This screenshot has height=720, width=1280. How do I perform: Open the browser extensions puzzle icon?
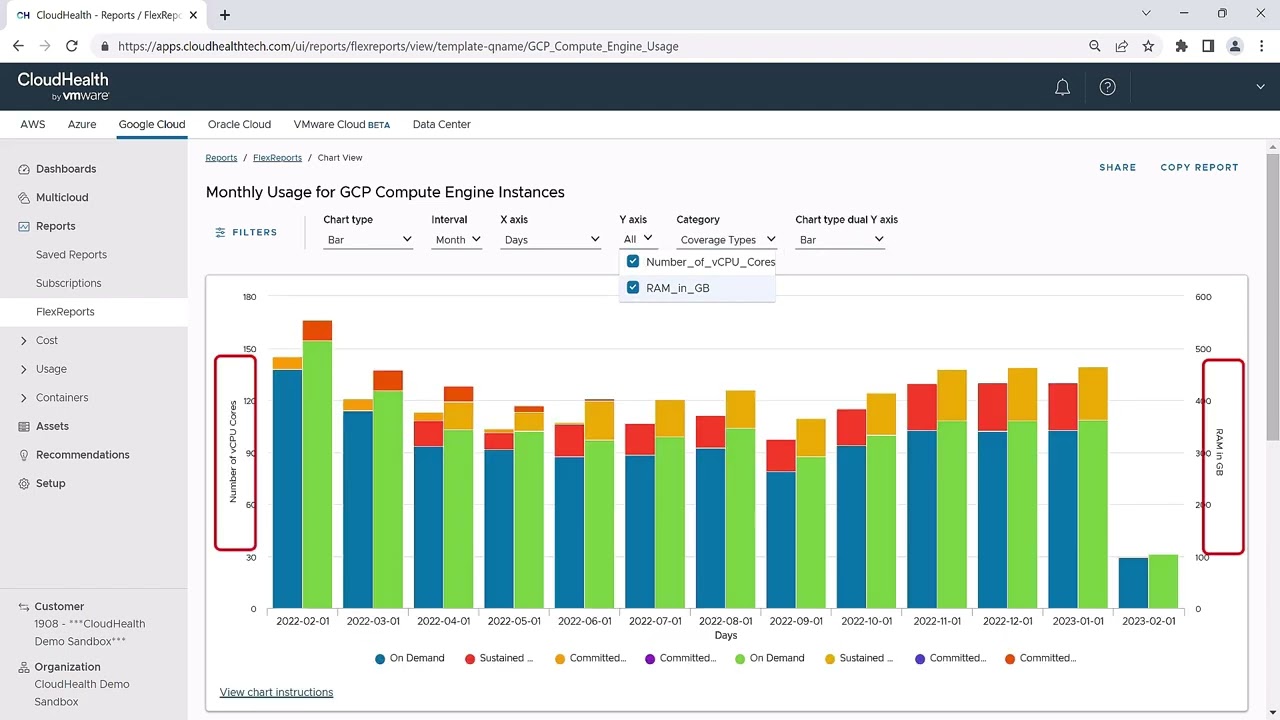[1181, 46]
